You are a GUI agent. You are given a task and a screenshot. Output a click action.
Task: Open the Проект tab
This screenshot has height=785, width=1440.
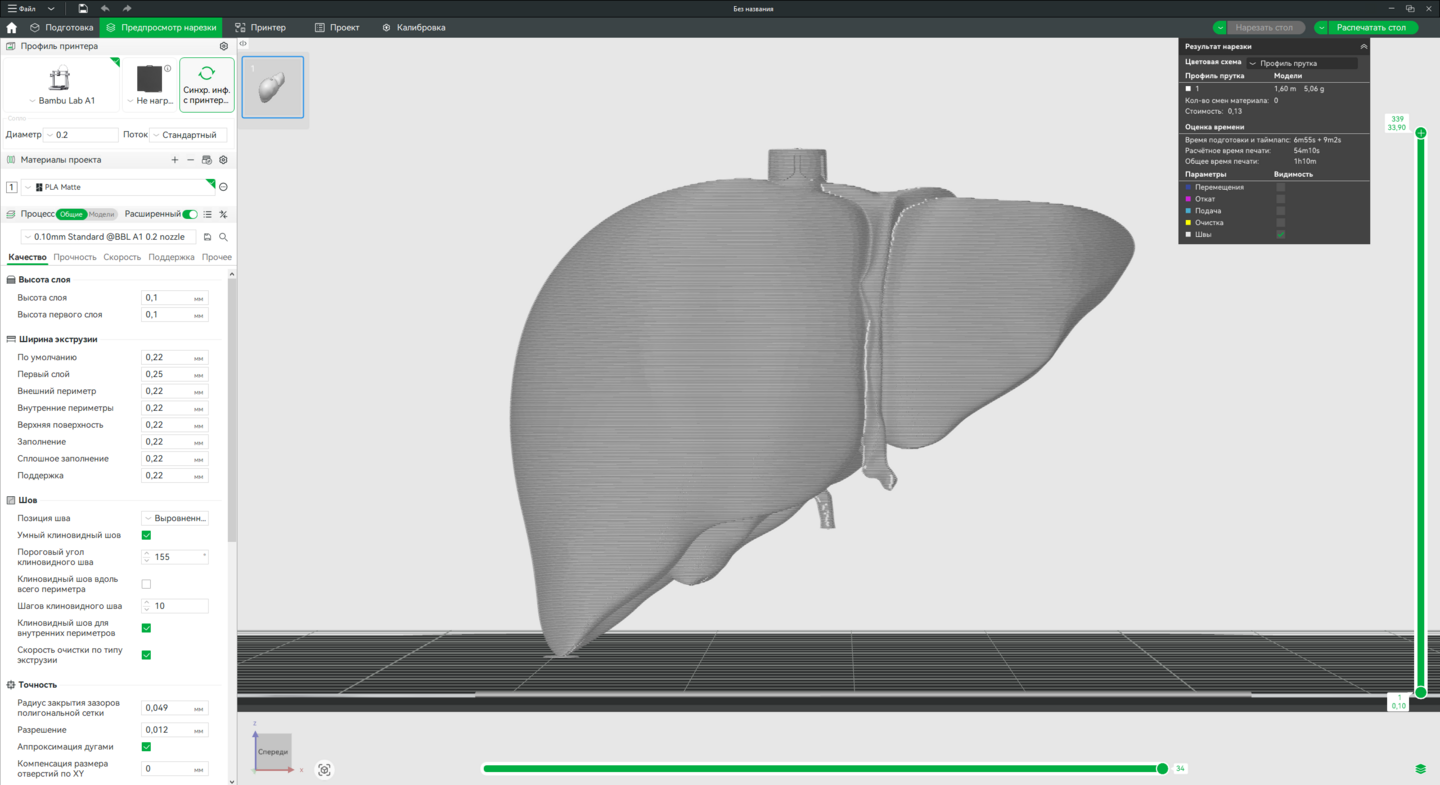click(x=337, y=28)
